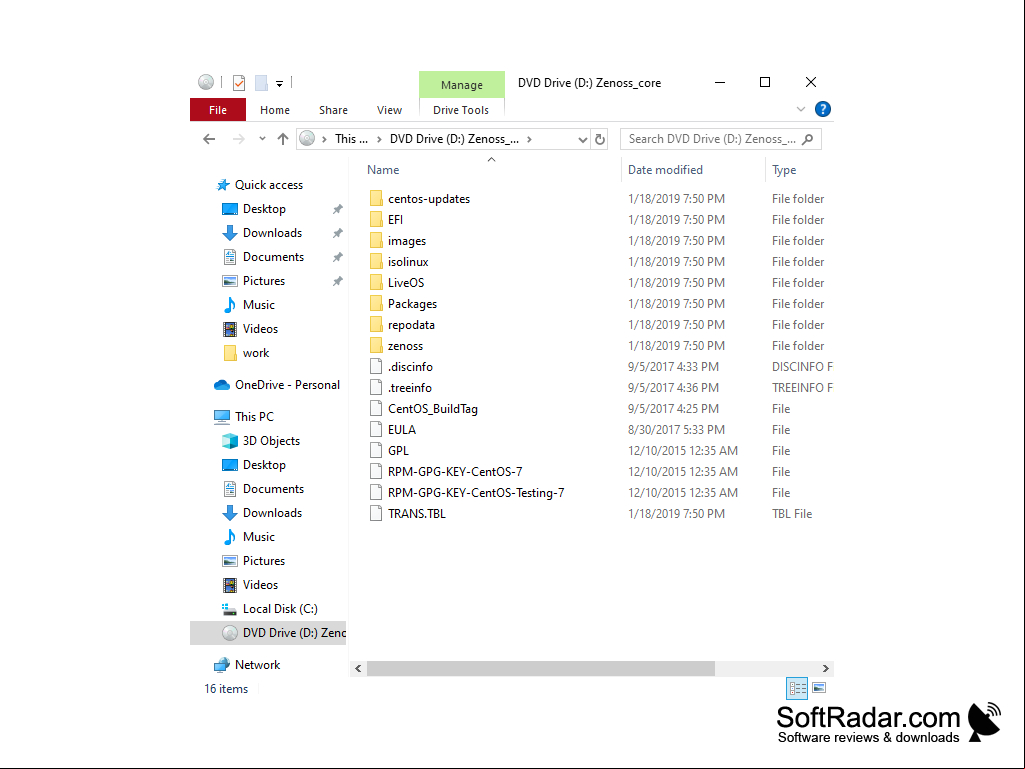The height and width of the screenshot is (769, 1025).
Task: Open 3D Objects under This PC
Action: [x=271, y=441]
